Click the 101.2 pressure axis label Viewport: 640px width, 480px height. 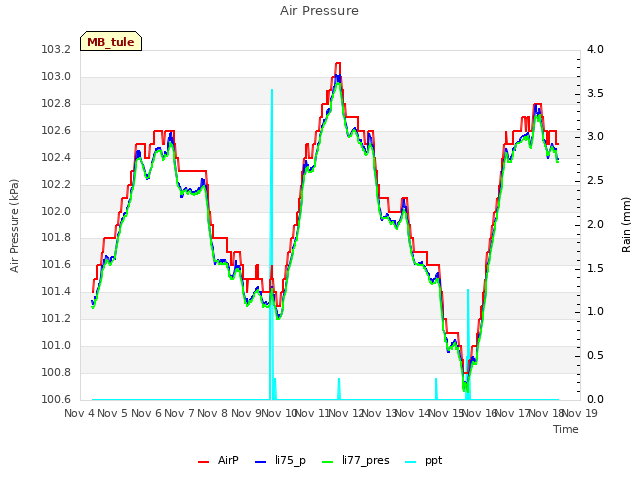[56, 318]
